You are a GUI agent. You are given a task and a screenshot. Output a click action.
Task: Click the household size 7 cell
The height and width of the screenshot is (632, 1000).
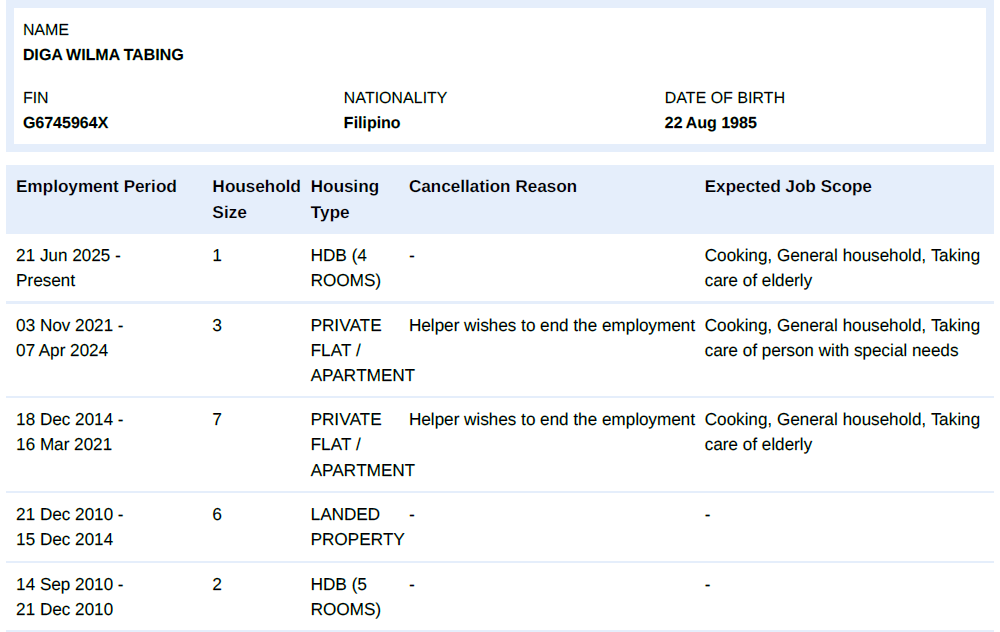click(x=217, y=419)
